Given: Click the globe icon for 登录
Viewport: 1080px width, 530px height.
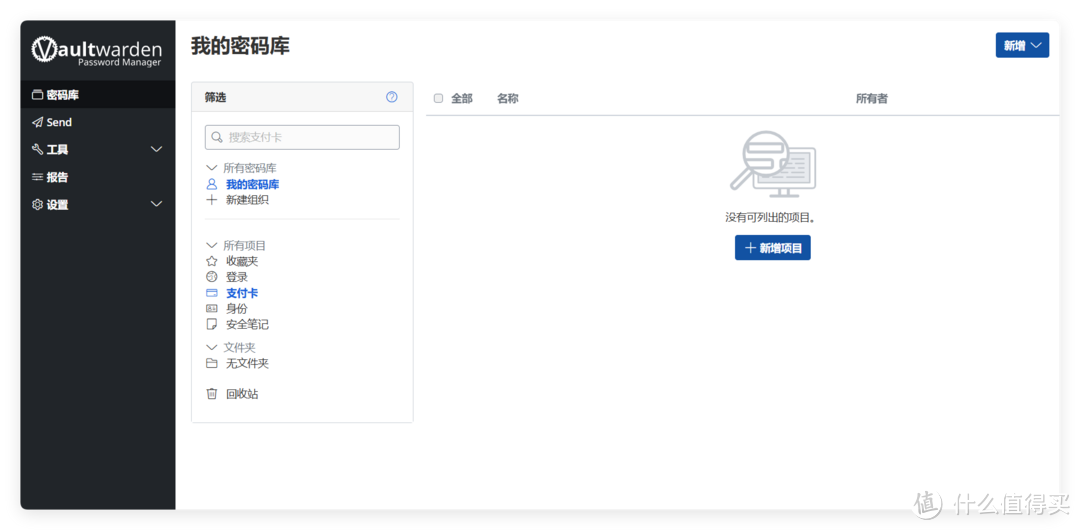Looking at the screenshot, I should click(x=211, y=277).
